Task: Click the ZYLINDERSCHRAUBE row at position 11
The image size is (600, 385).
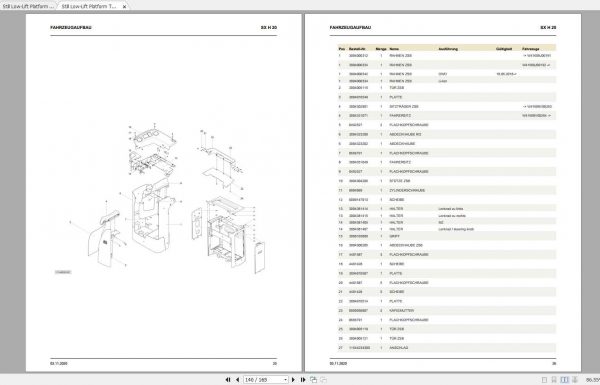Action: [x=447, y=190]
